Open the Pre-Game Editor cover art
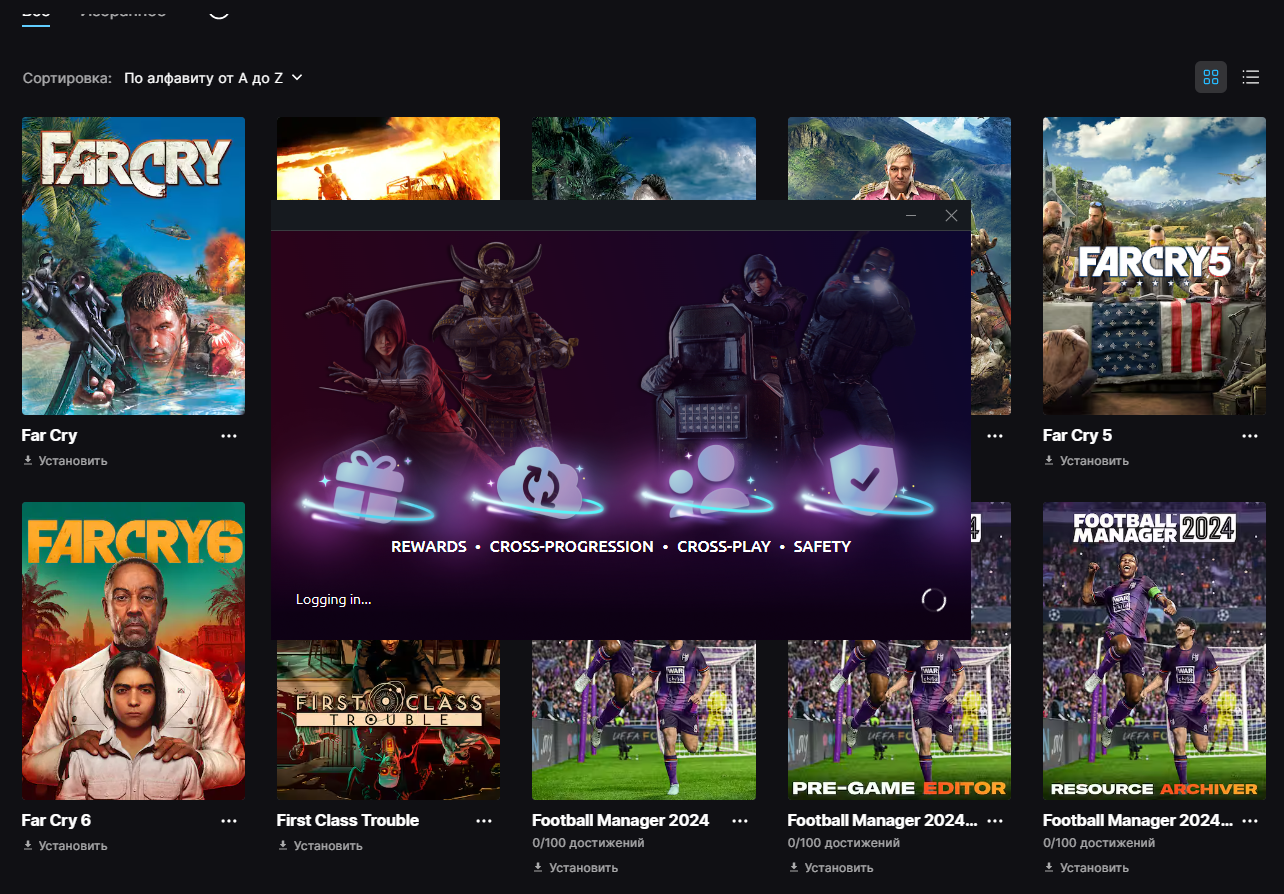 point(899,720)
